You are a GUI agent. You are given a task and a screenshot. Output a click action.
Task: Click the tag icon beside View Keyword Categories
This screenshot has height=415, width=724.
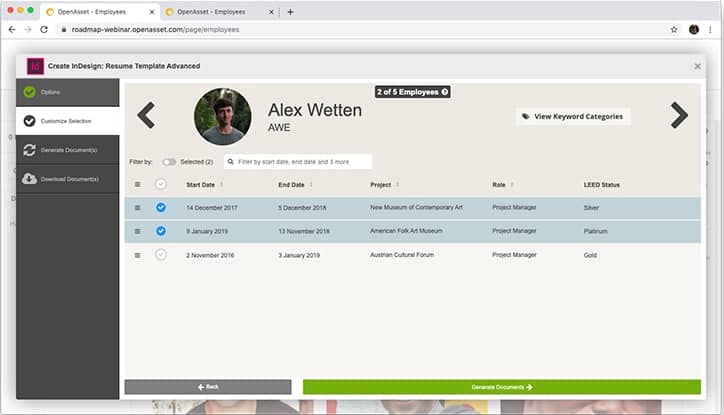[525, 116]
